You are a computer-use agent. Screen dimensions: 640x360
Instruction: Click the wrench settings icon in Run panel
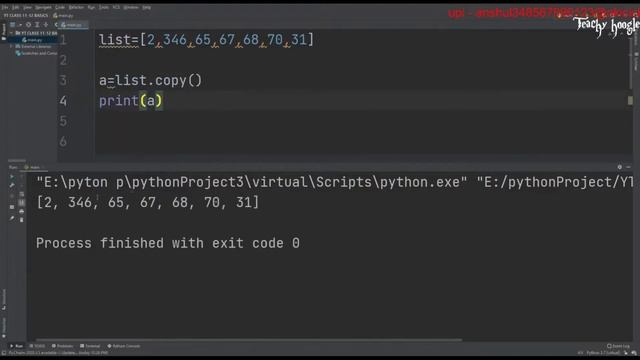click(x=12, y=185)
